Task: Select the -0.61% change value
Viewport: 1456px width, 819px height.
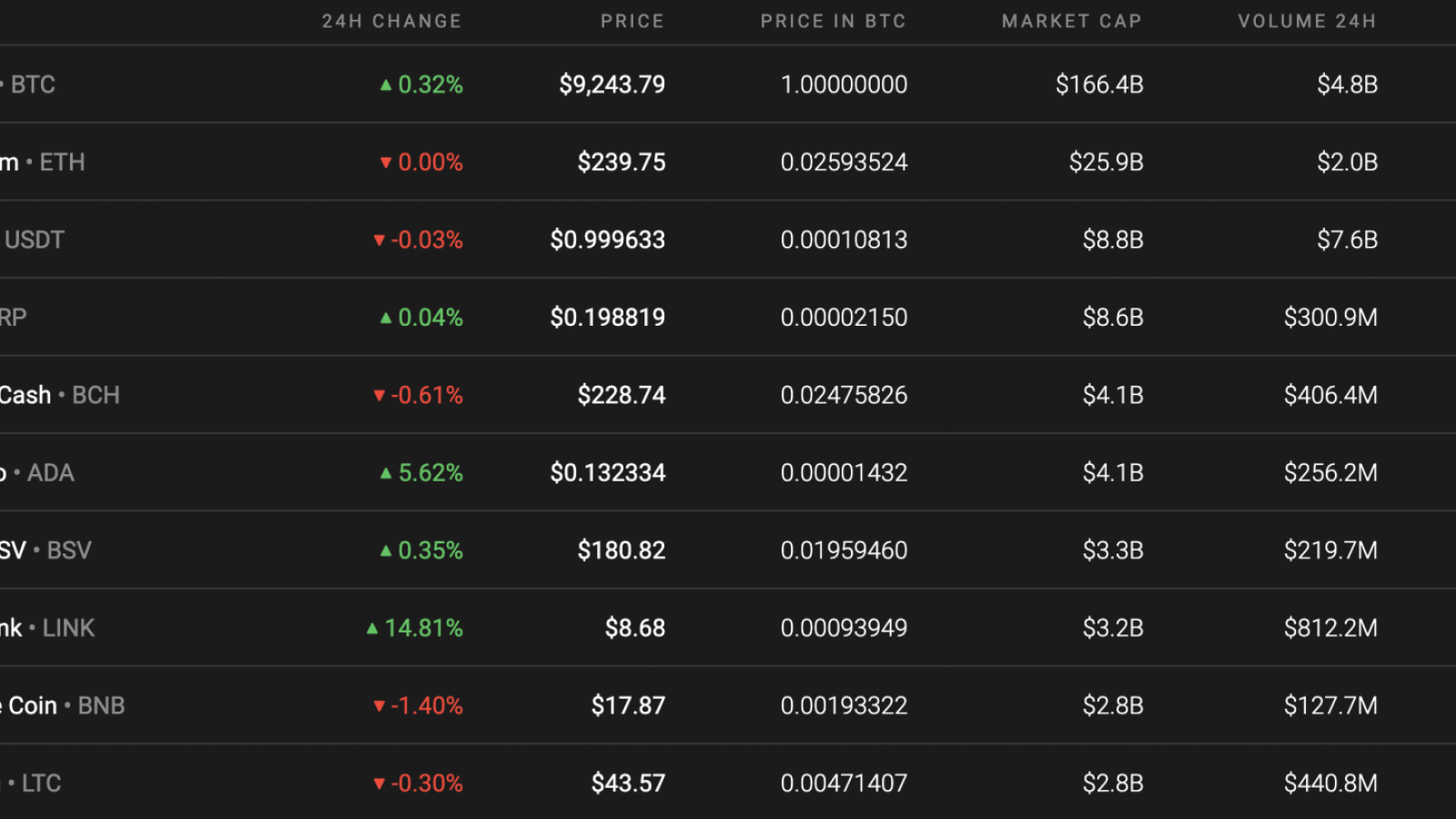Action: pyautogui.click(x=427, y=395)
